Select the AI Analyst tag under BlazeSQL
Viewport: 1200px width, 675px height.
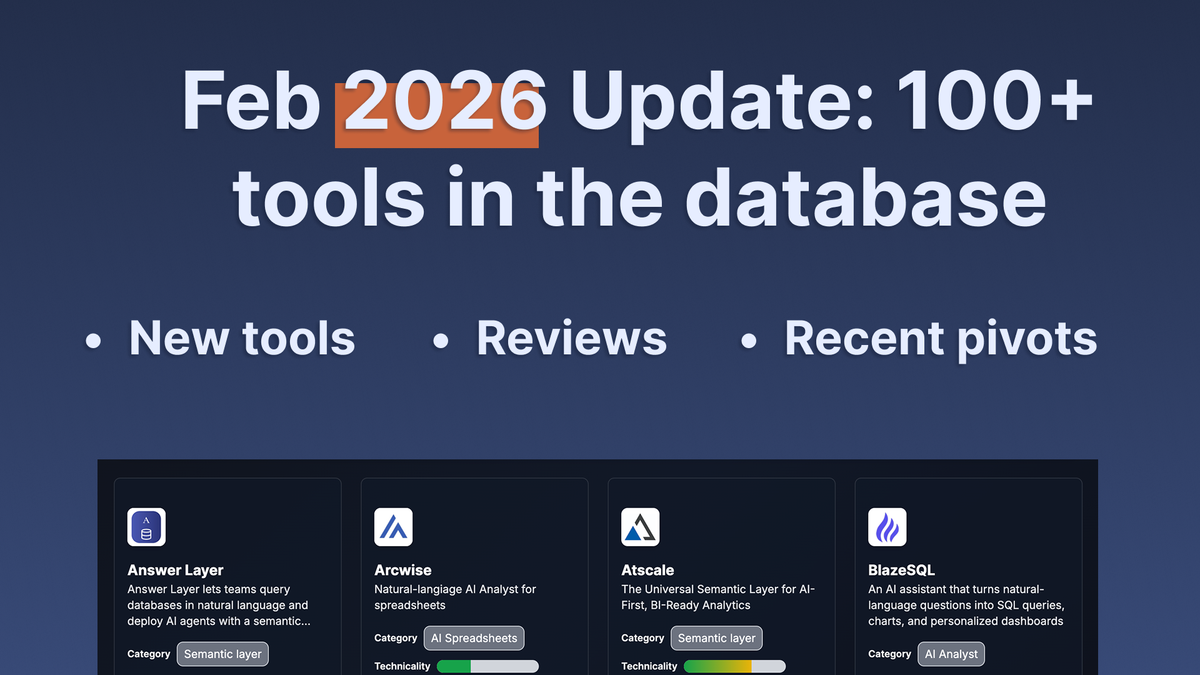[x=951, y=654]
